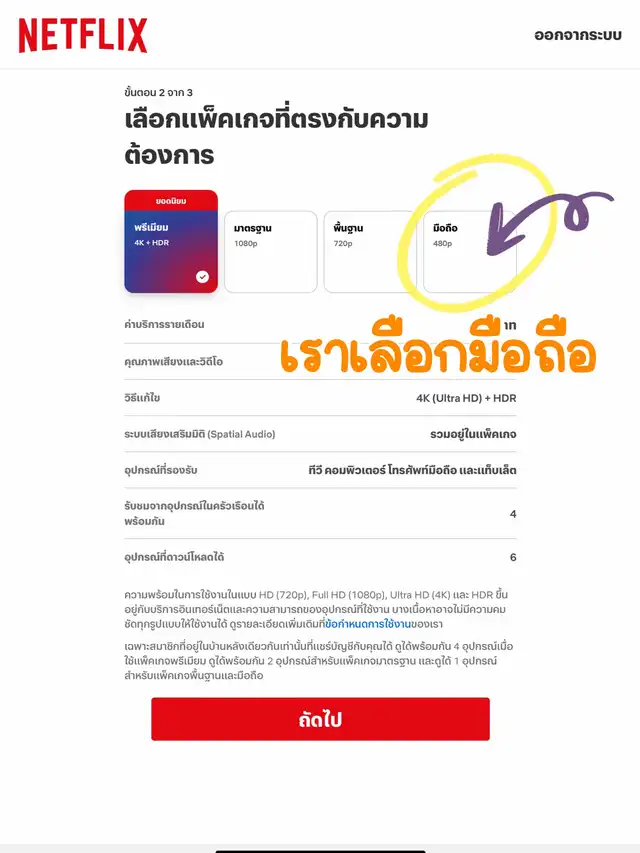Click the red ถัดไป button
Viewport: 640px width, 853px height.
321,719
